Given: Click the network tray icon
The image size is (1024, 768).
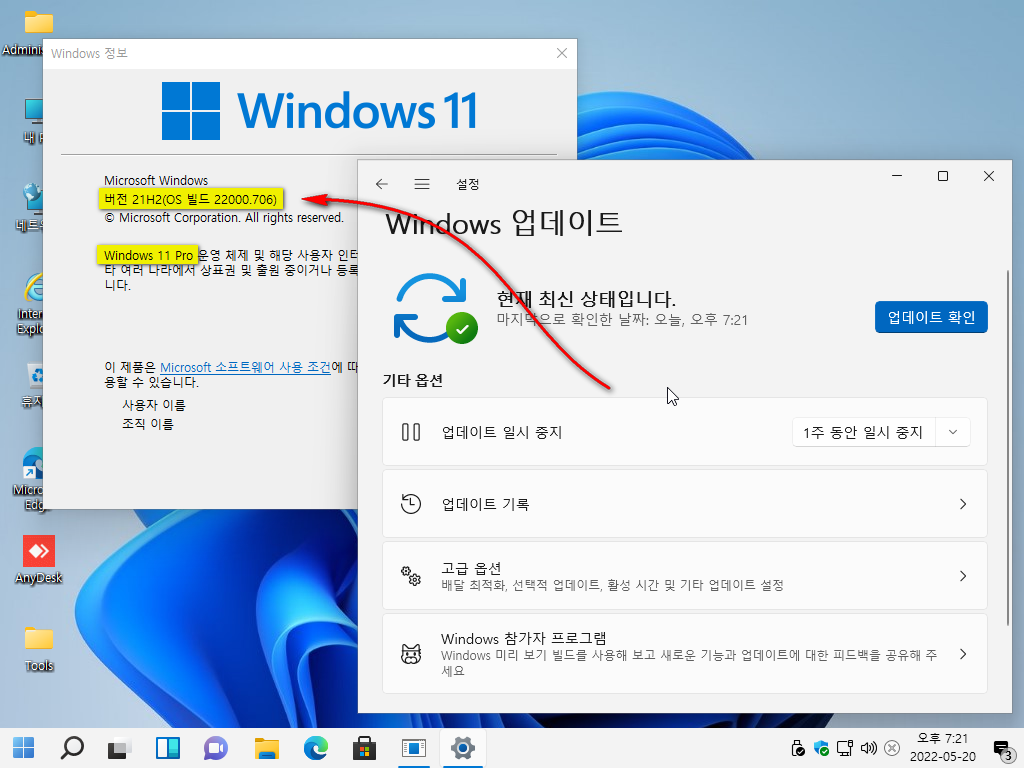Looking at the screenshot, I should coord(845,748).
